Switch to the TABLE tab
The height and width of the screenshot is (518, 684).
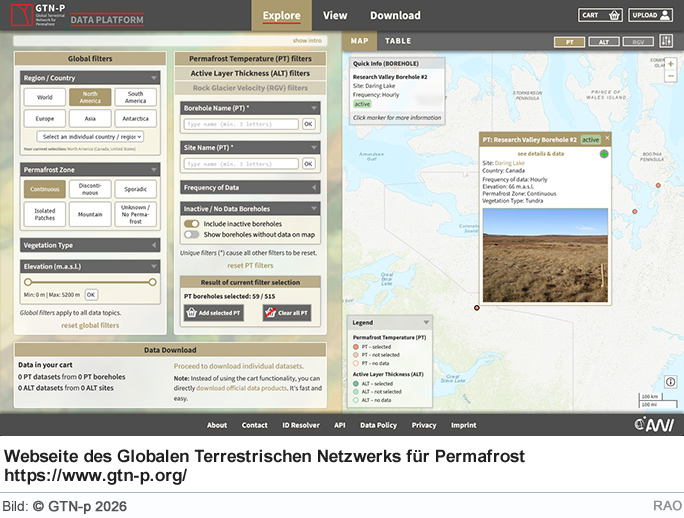point(398,41)
